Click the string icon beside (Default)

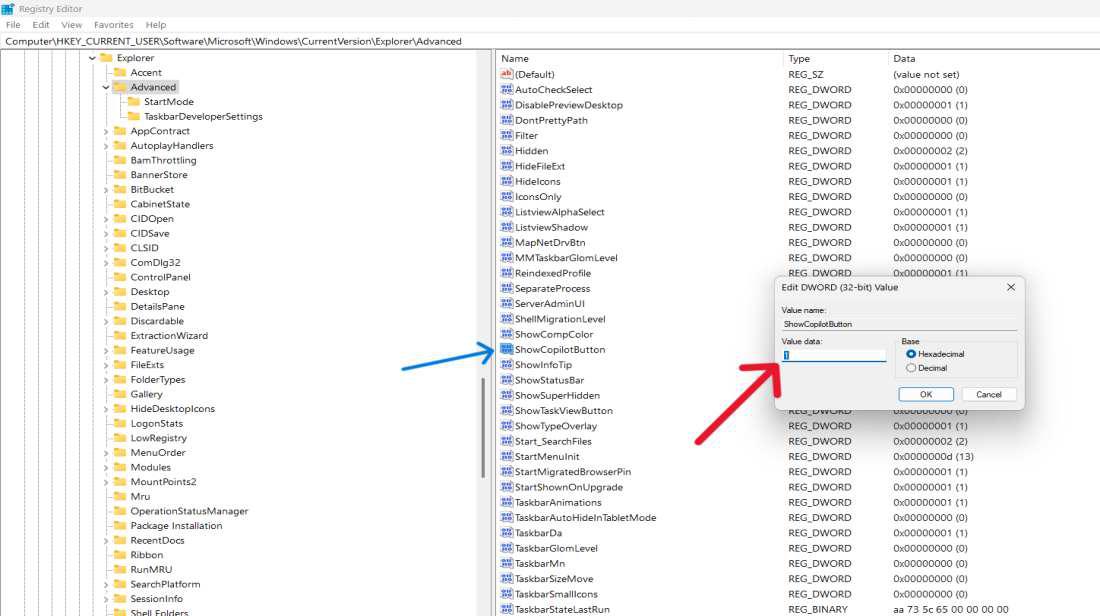pyautogui.click(x=507, y=74)
